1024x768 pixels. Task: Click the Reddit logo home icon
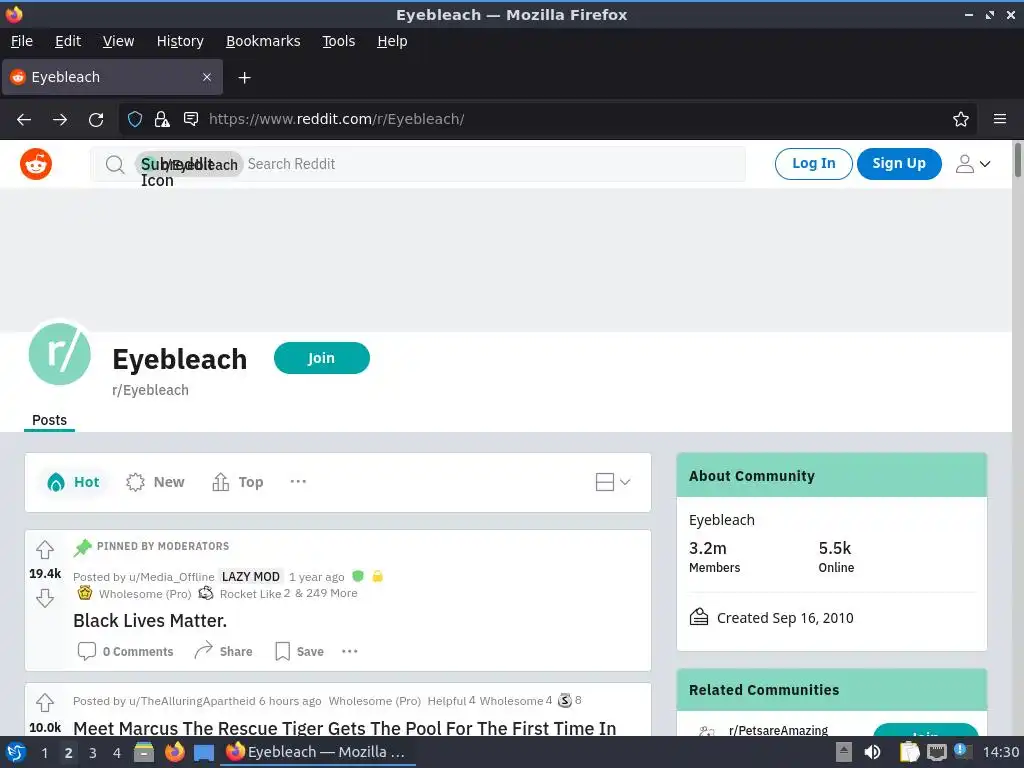36,164
